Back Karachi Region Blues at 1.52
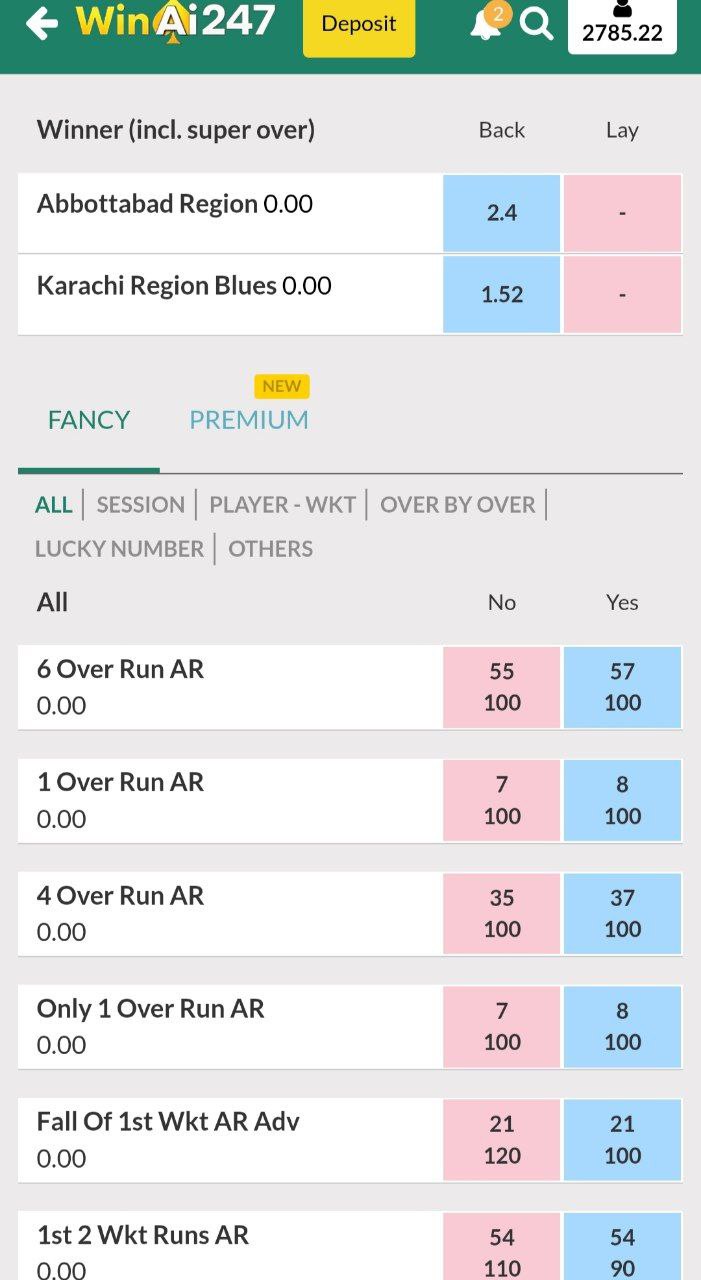Image resolution: width=701 pixels, height=1280 pixels. (501, 294)
